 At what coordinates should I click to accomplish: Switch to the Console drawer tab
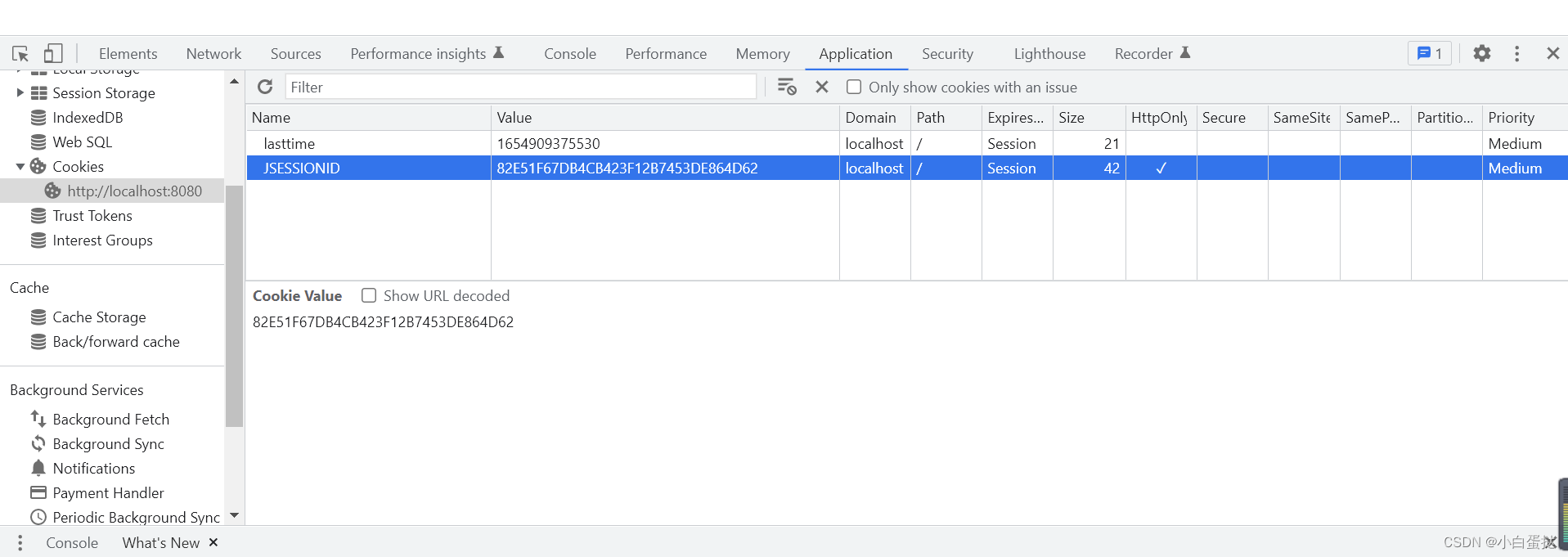point(72,542)
